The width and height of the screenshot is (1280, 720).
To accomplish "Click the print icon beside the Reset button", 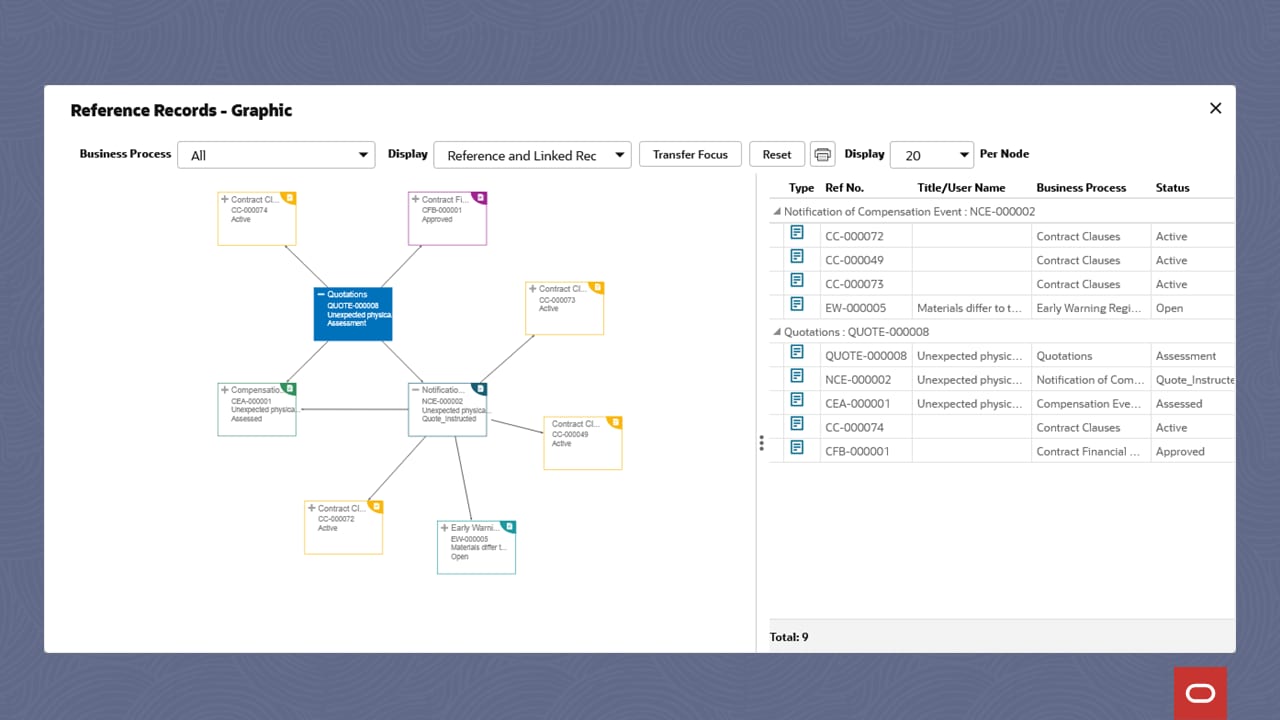I will (x=821, y=154).
